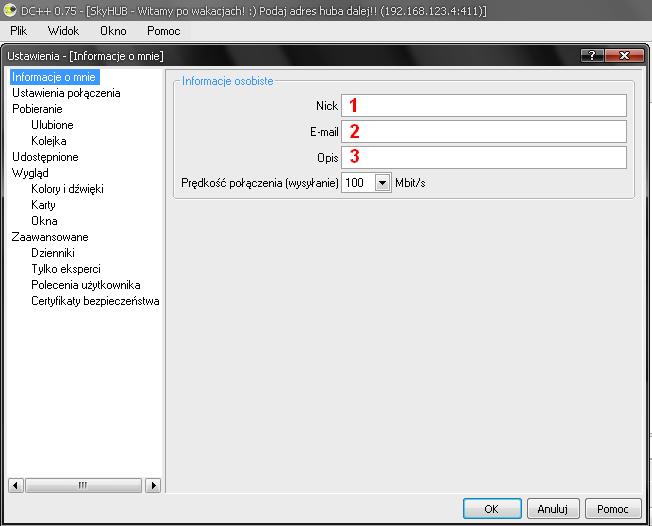652x526 pixels.
Task: Click the tree's right scroll arrow
Action: click(x=153, y=485)
